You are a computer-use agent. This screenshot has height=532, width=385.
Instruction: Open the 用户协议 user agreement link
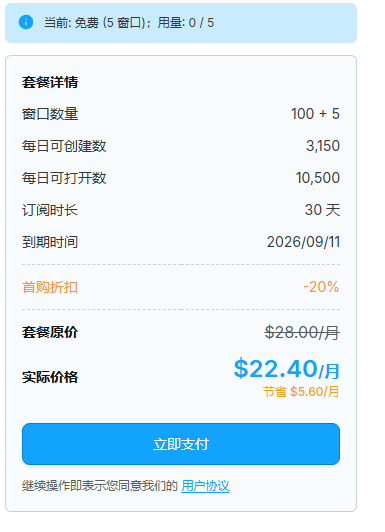(205, 486)
